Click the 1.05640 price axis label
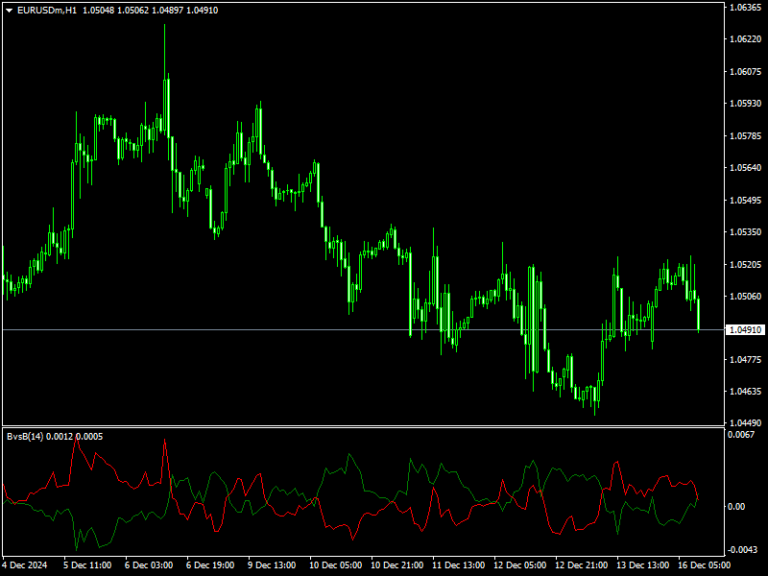 click(x=745, y=168)
